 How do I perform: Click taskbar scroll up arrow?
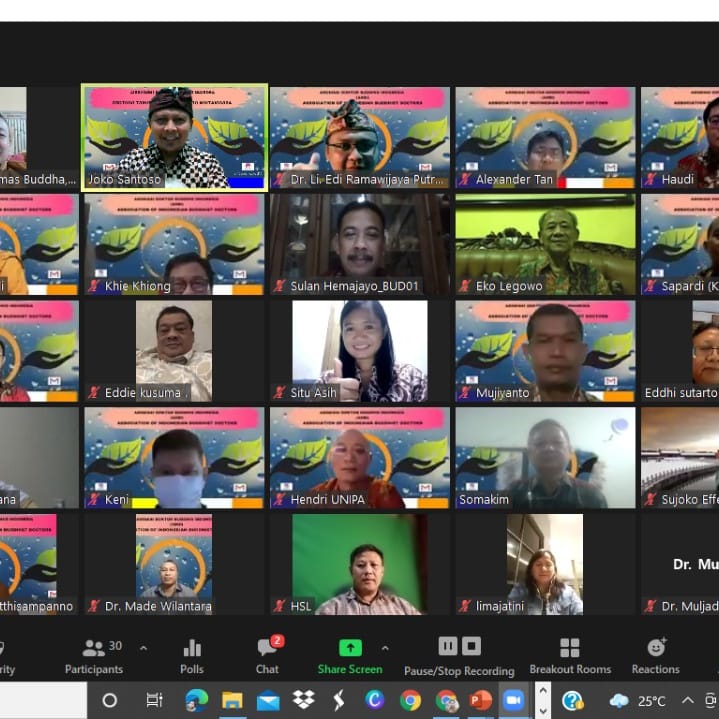tap(543, 691)
